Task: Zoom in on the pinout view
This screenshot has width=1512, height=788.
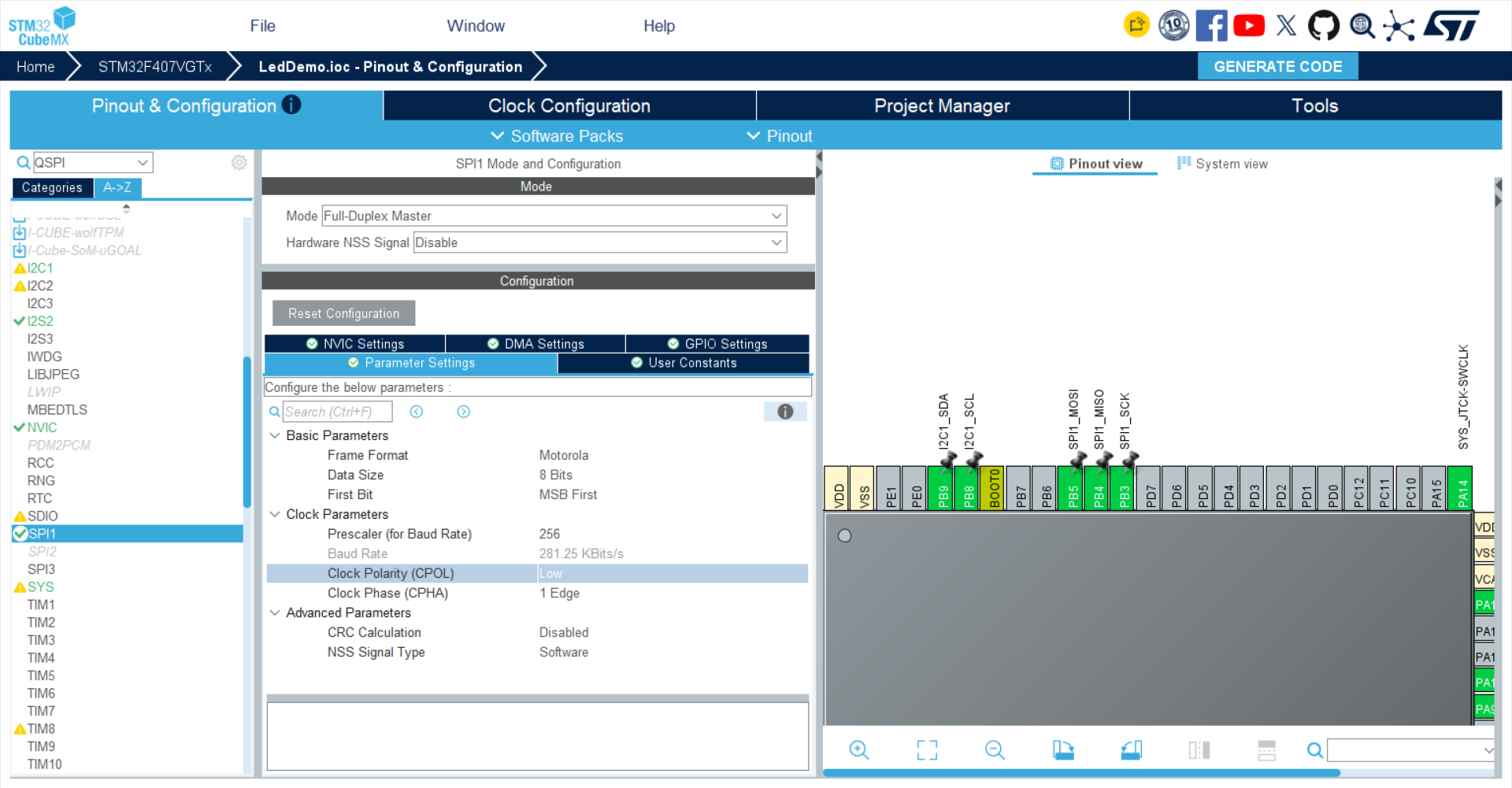Action: tap(858, 750)
